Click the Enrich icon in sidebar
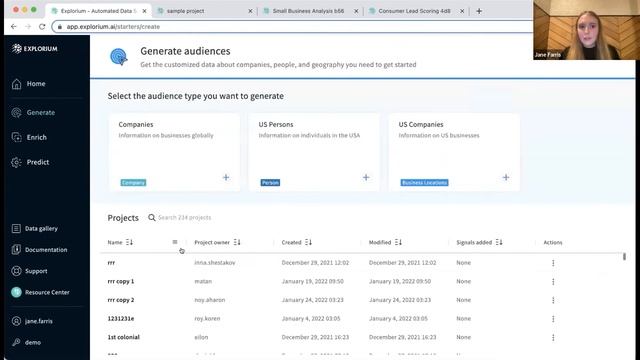This screenshot has width=640, height=360. point(16,138)
